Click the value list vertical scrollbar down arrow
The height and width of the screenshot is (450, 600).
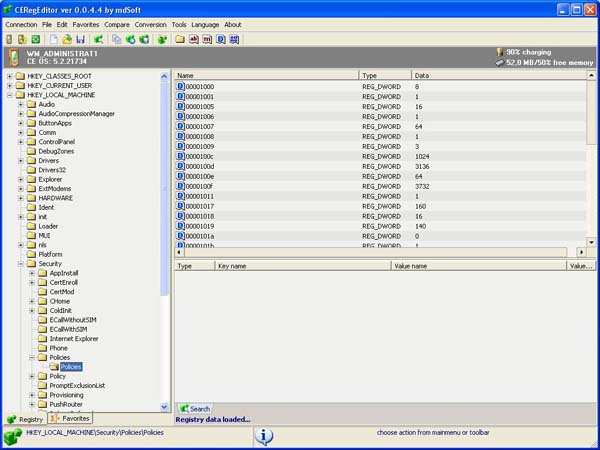tap(591, 242)
